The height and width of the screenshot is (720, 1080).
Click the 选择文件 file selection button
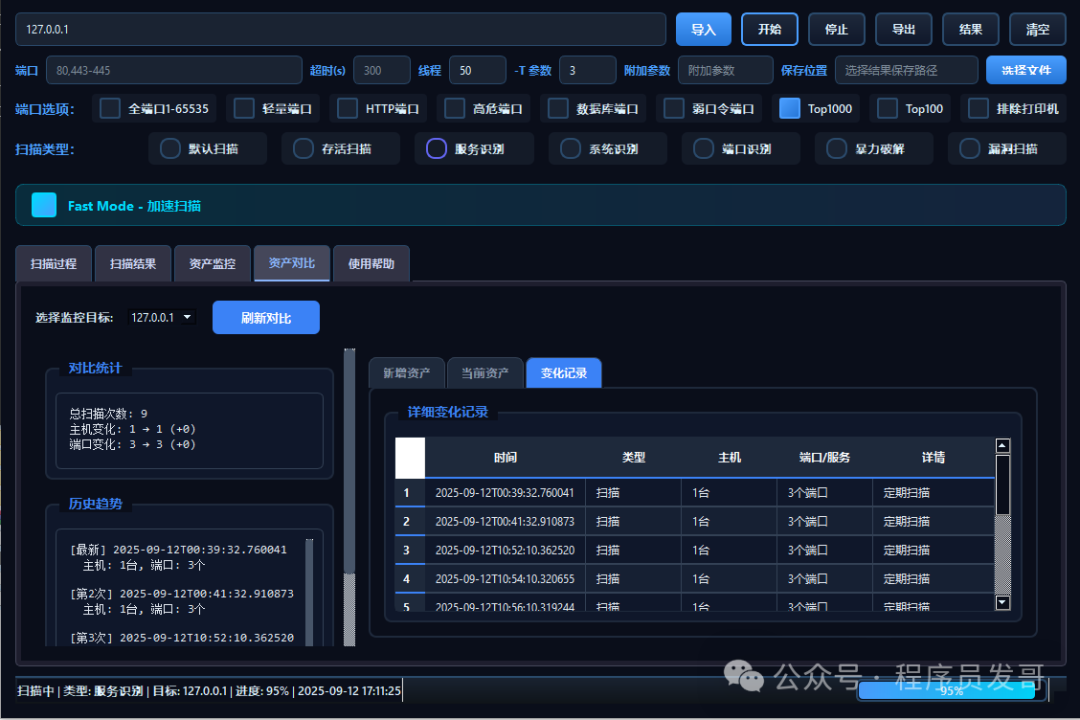pos(1026,70)
